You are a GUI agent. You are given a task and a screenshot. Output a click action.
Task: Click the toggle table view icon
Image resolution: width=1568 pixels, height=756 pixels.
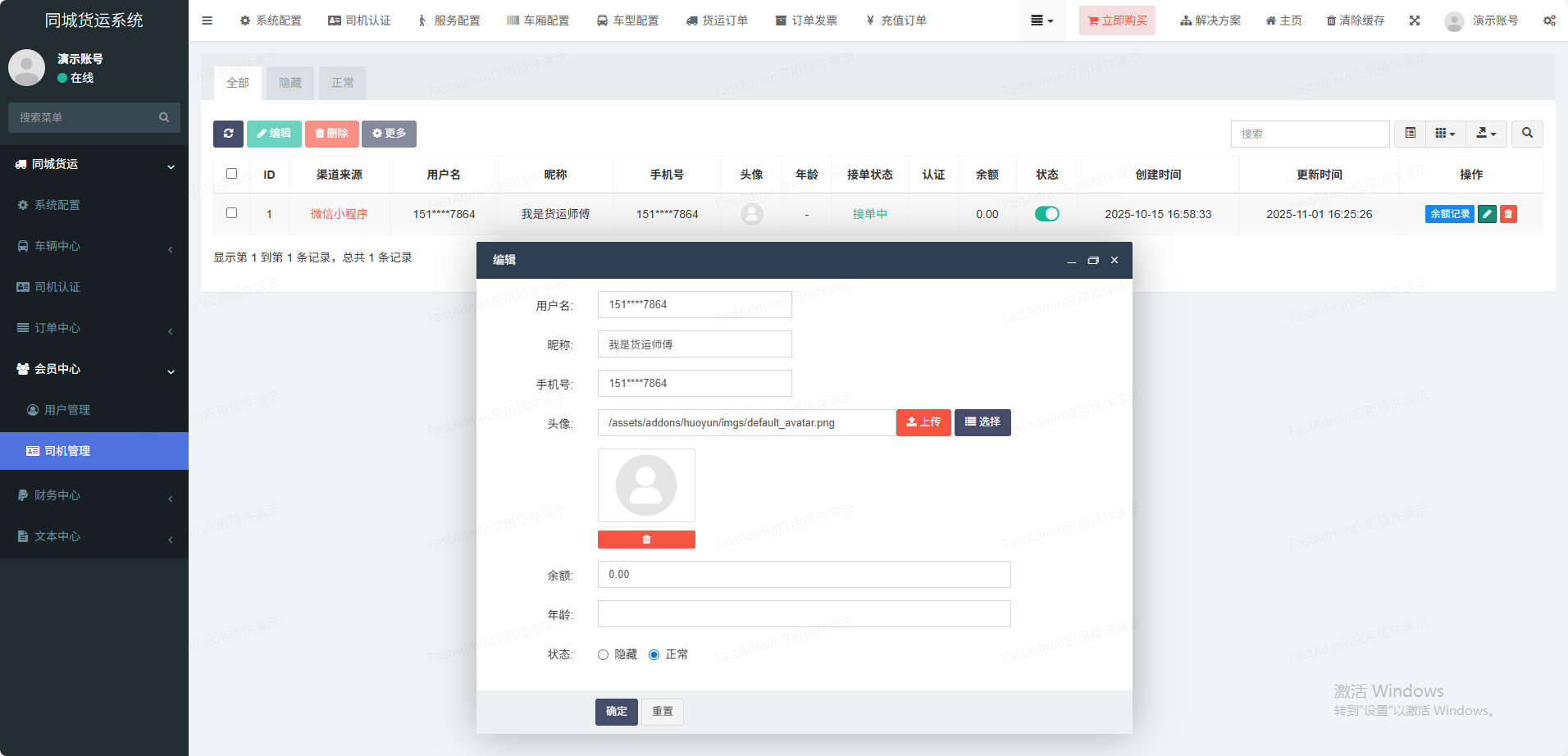point(1410,134)
